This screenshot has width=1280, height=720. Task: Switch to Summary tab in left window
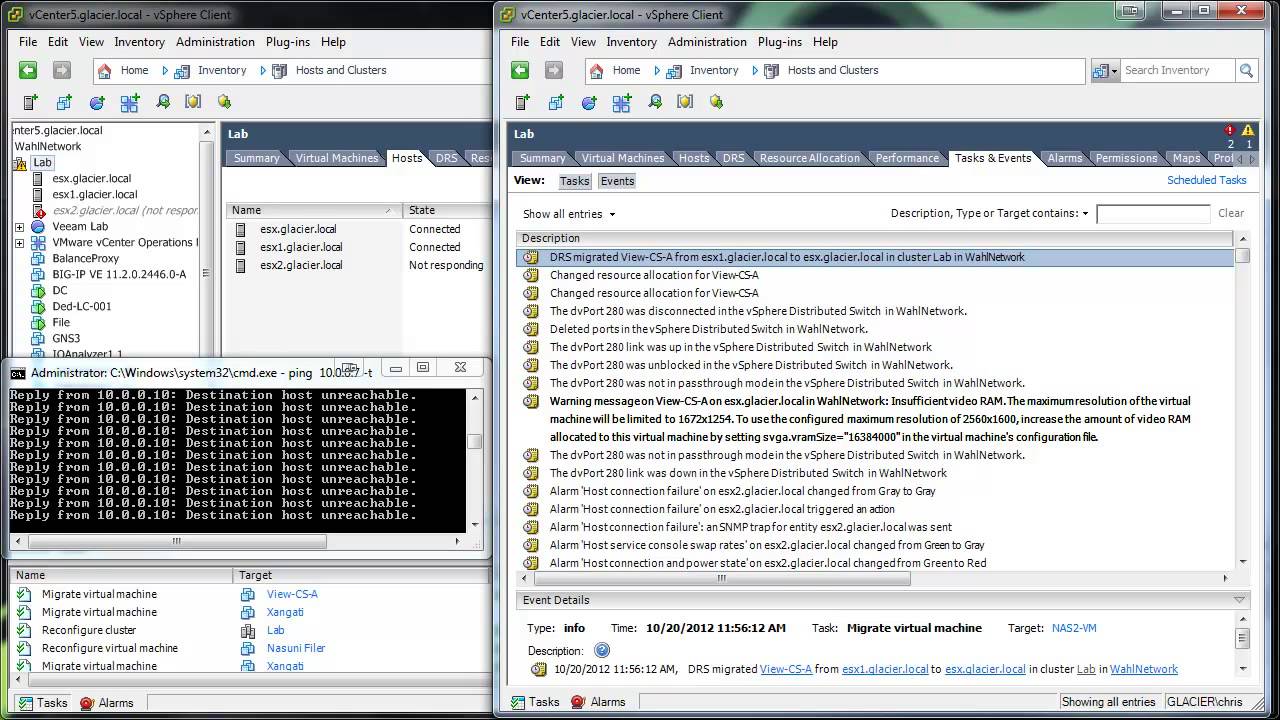click(257, 158)
